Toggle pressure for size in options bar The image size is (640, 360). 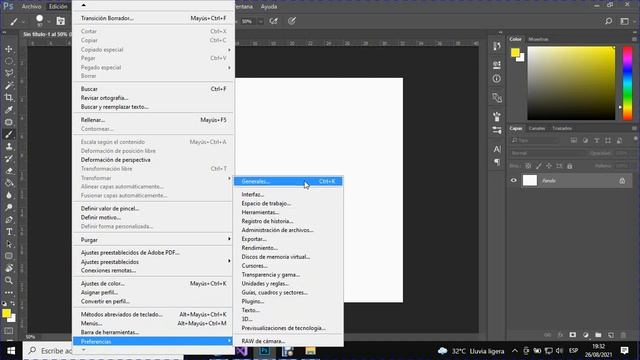pos(291,21)
